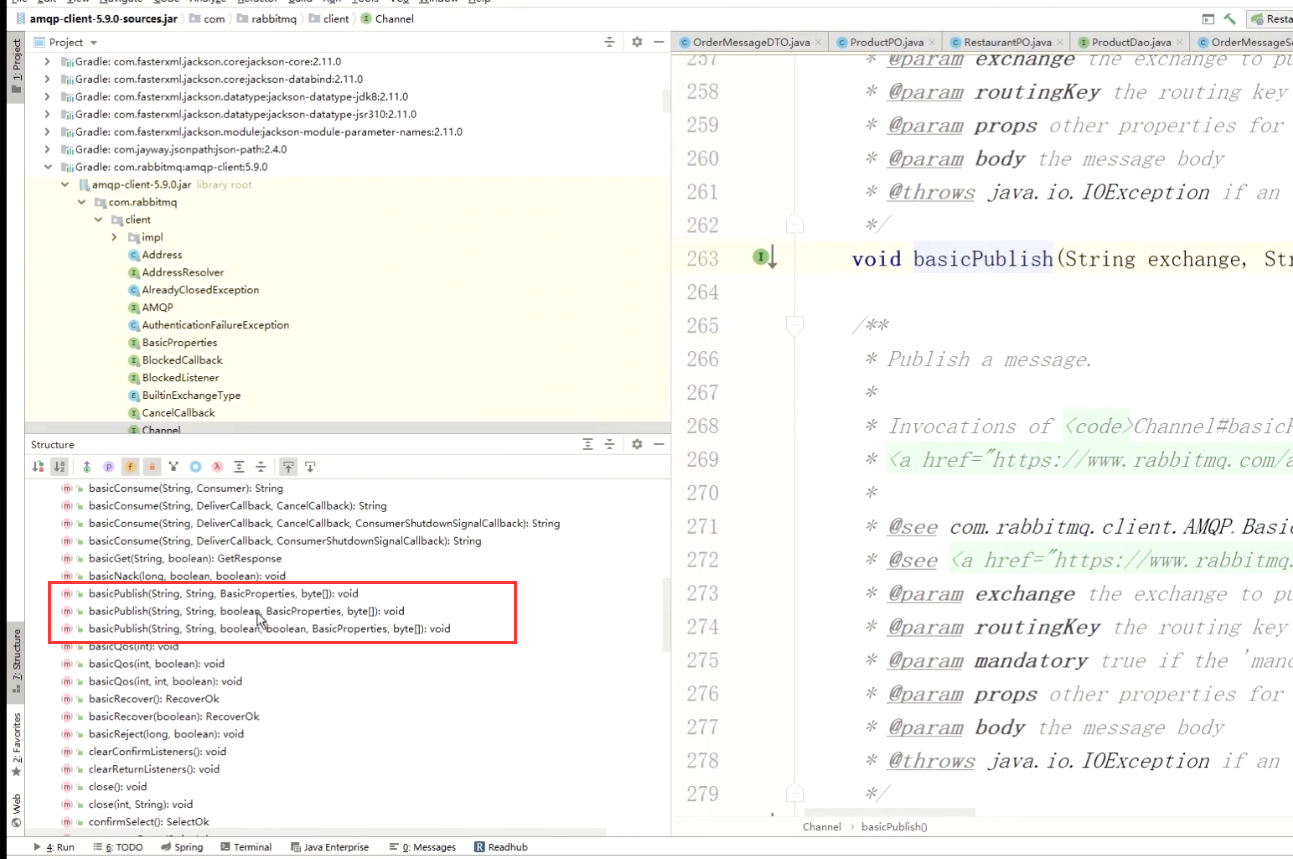Click the client breadcrumb in navigation bar

330,18
